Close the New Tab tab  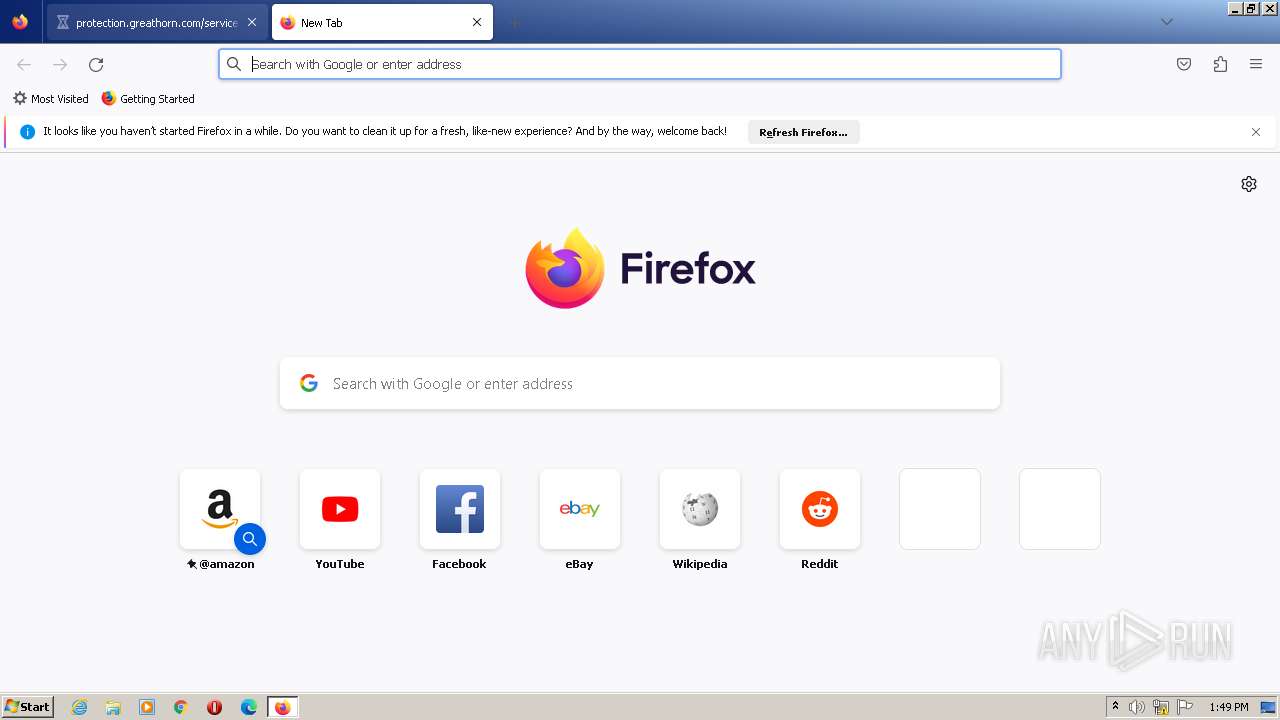click(477, 22)
